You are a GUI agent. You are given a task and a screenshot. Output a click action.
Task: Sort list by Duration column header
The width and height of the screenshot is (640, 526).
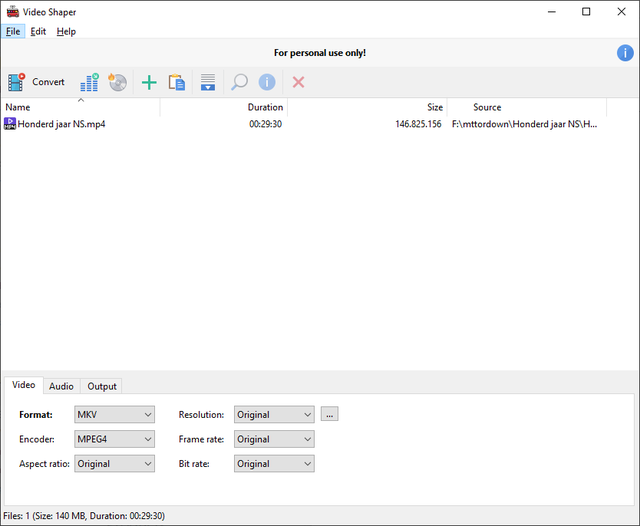tap(224, 107)
